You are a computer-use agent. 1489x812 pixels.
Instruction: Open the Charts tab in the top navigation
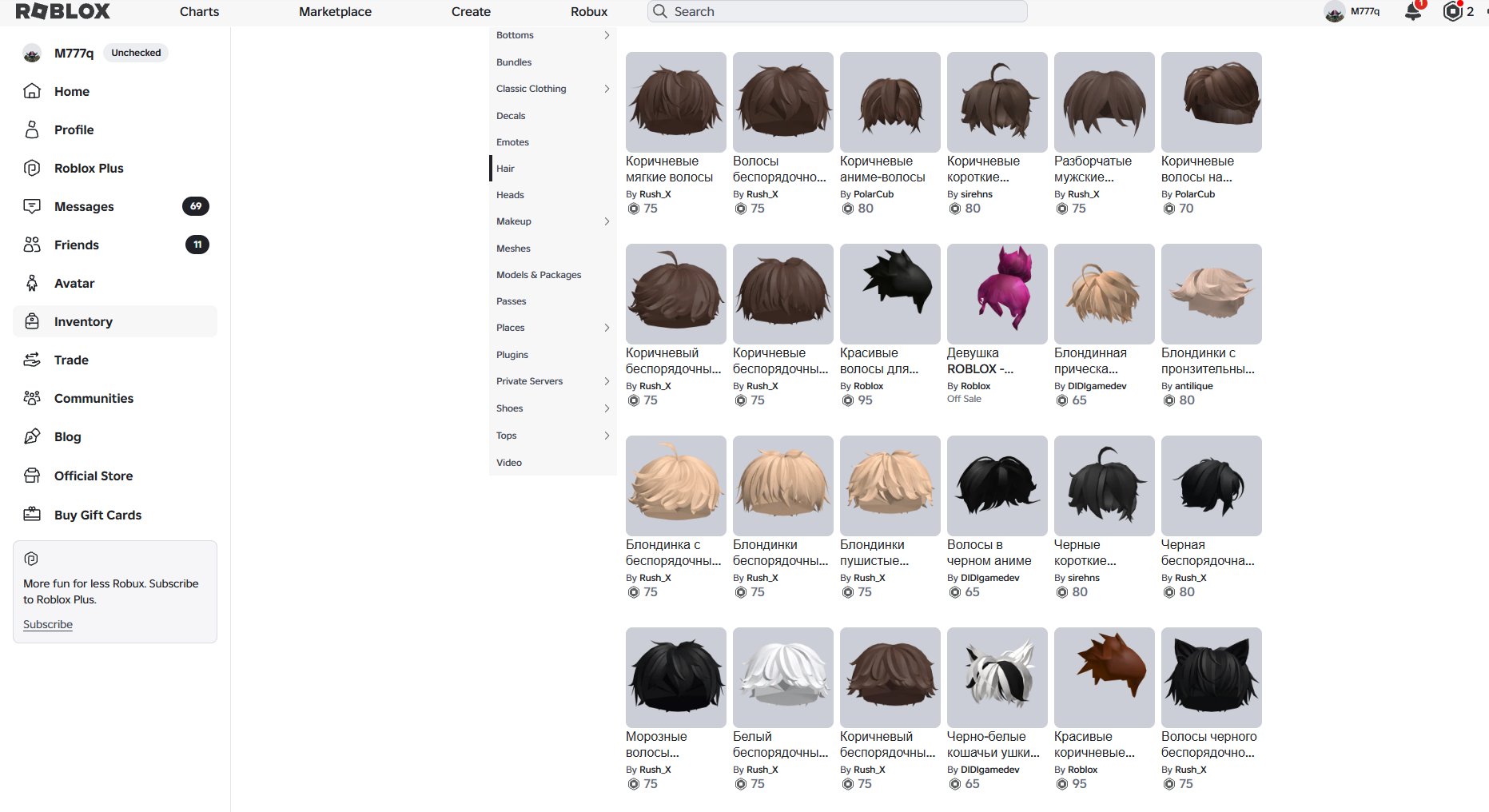[199, 11]
